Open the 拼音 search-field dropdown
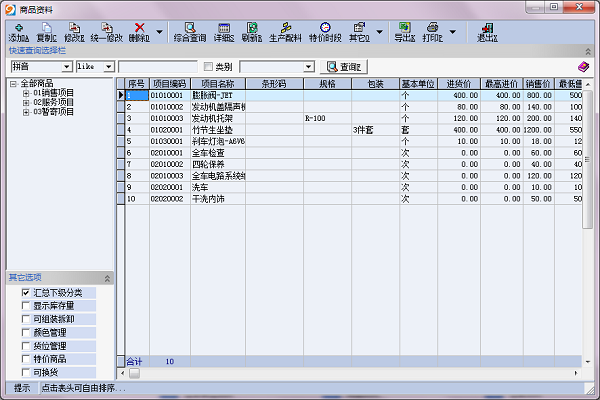This screenshot has width=600, height=400. 66,67
